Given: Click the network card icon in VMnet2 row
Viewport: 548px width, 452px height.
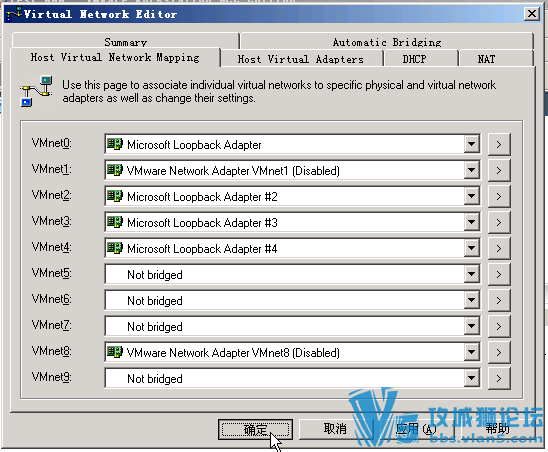Looking at the screenshot, I should pos(115,196).
